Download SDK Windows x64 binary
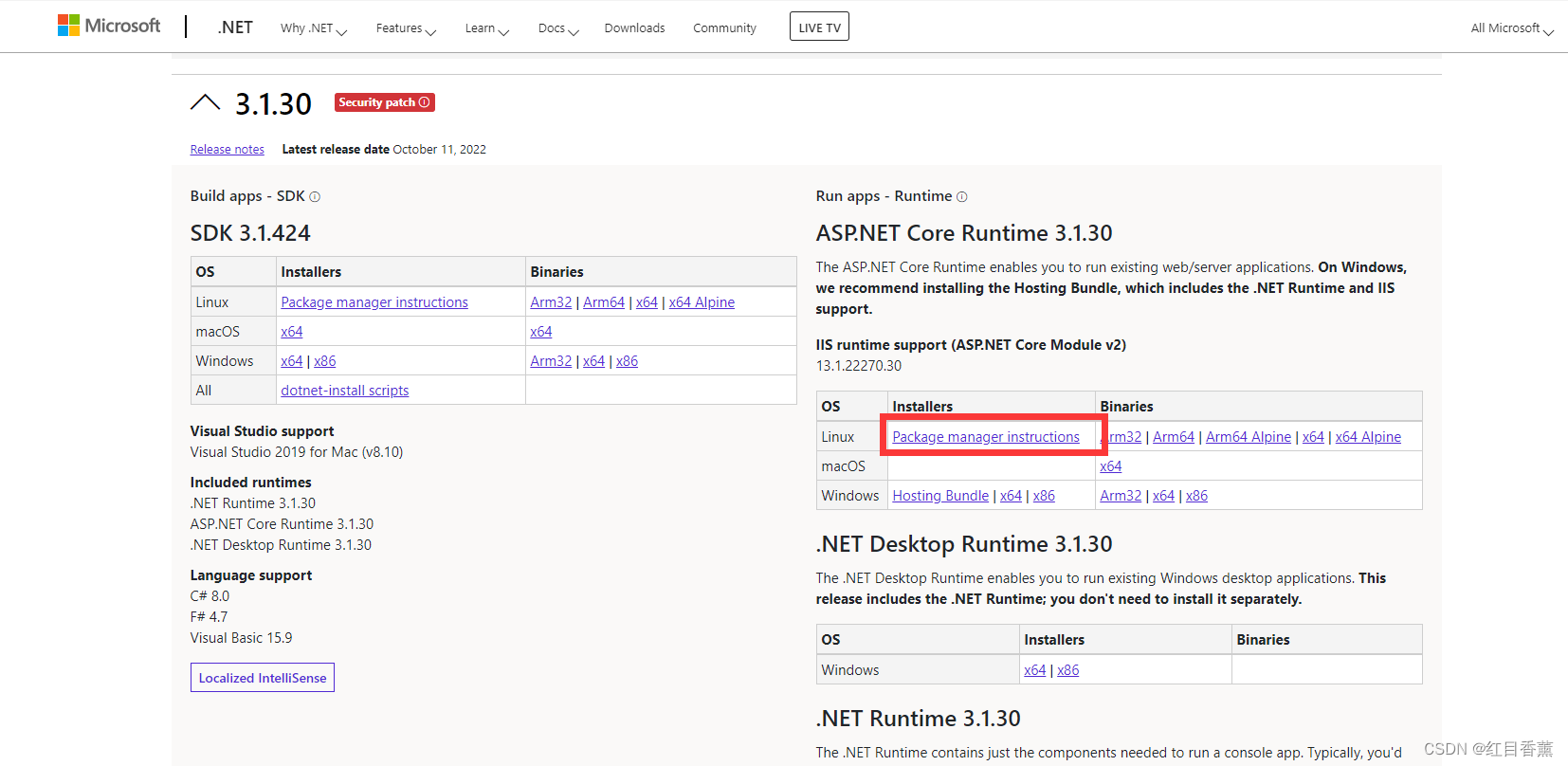Viewport: 1568px width, 766px height. pos(593,361)
